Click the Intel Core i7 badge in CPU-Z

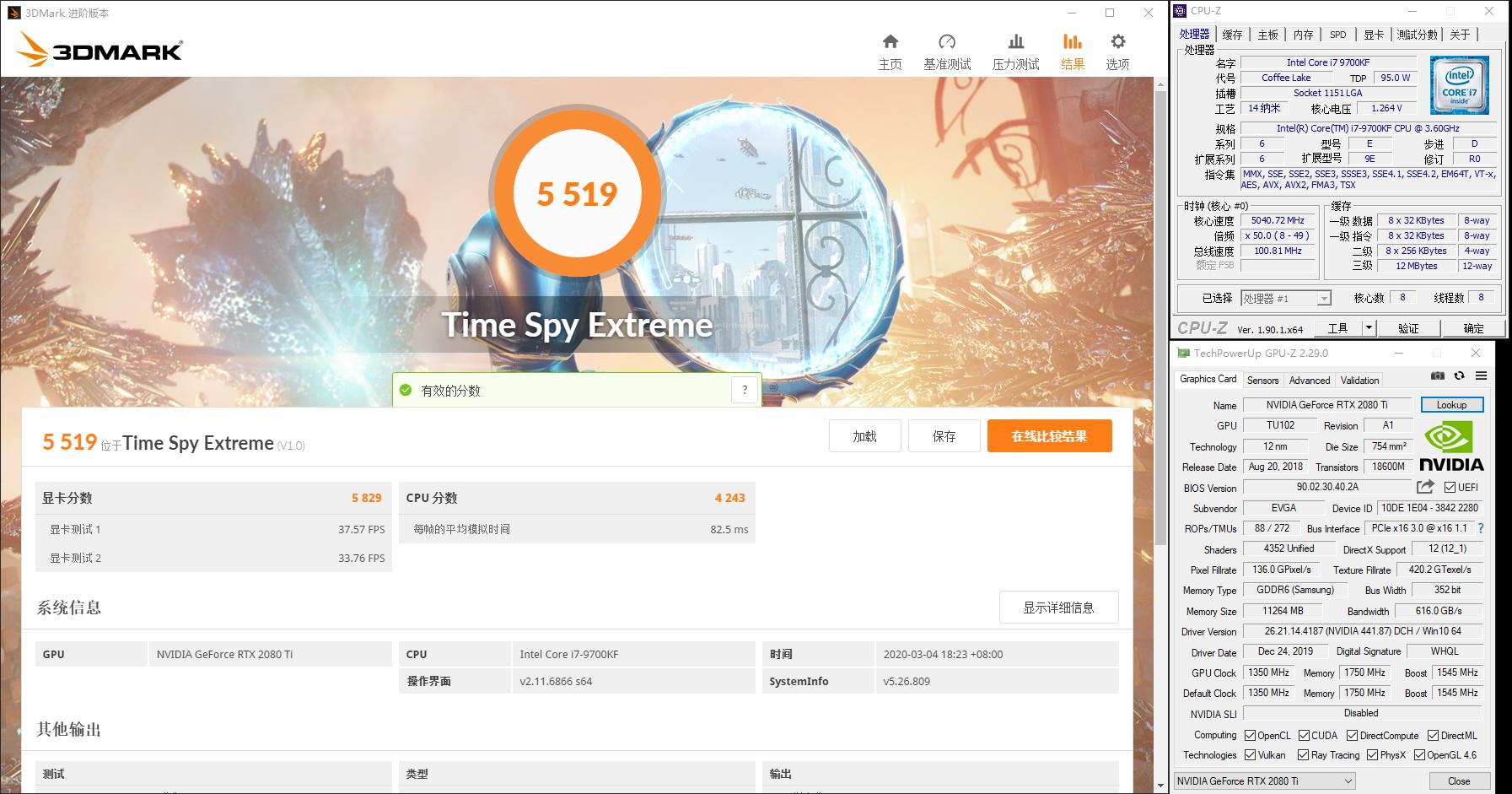click(x=1460, y=85)
